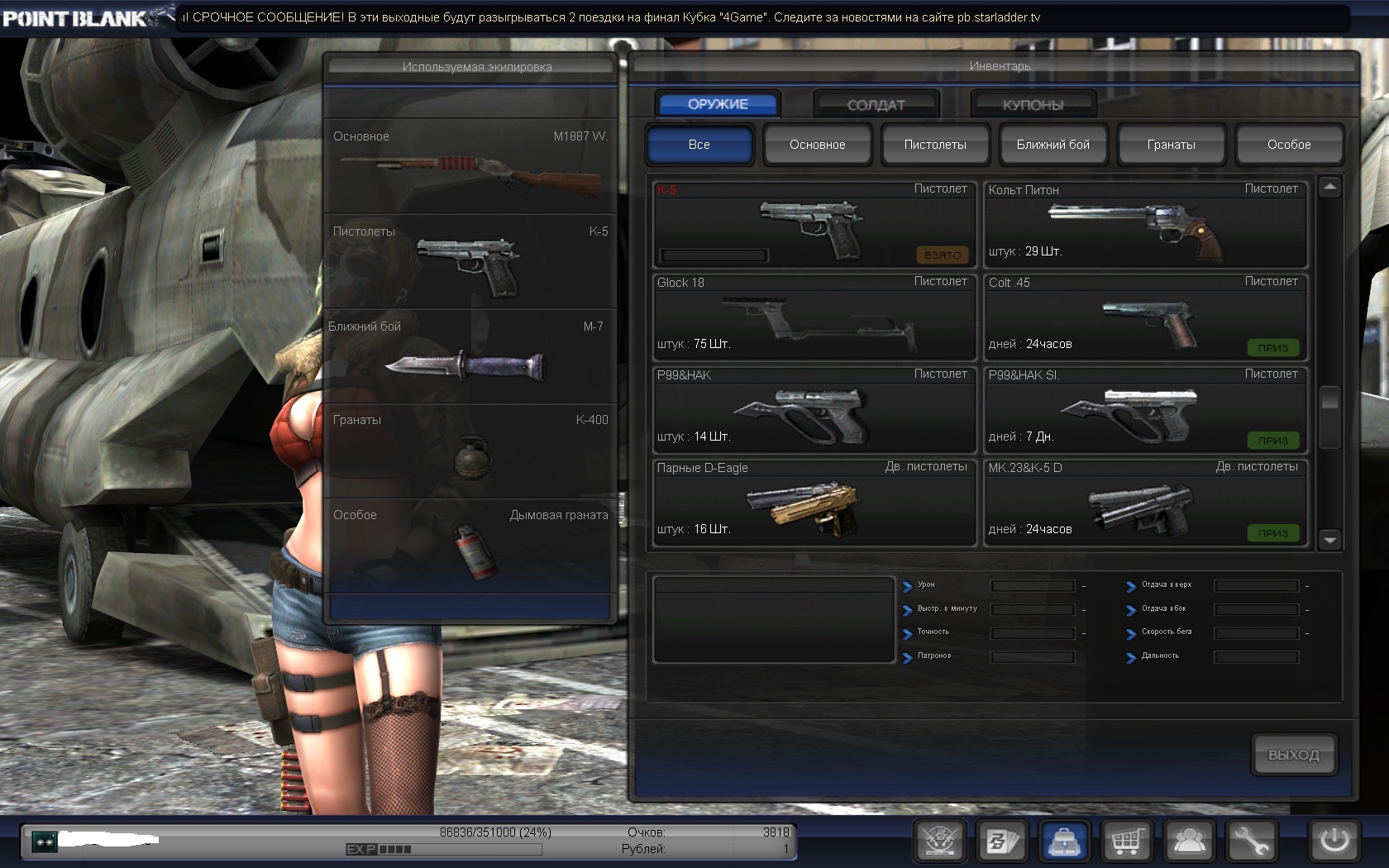The image size is (1389, 868).
Task: Click the 86836/351000 (24%) experience text
Action: click(495, 832)
